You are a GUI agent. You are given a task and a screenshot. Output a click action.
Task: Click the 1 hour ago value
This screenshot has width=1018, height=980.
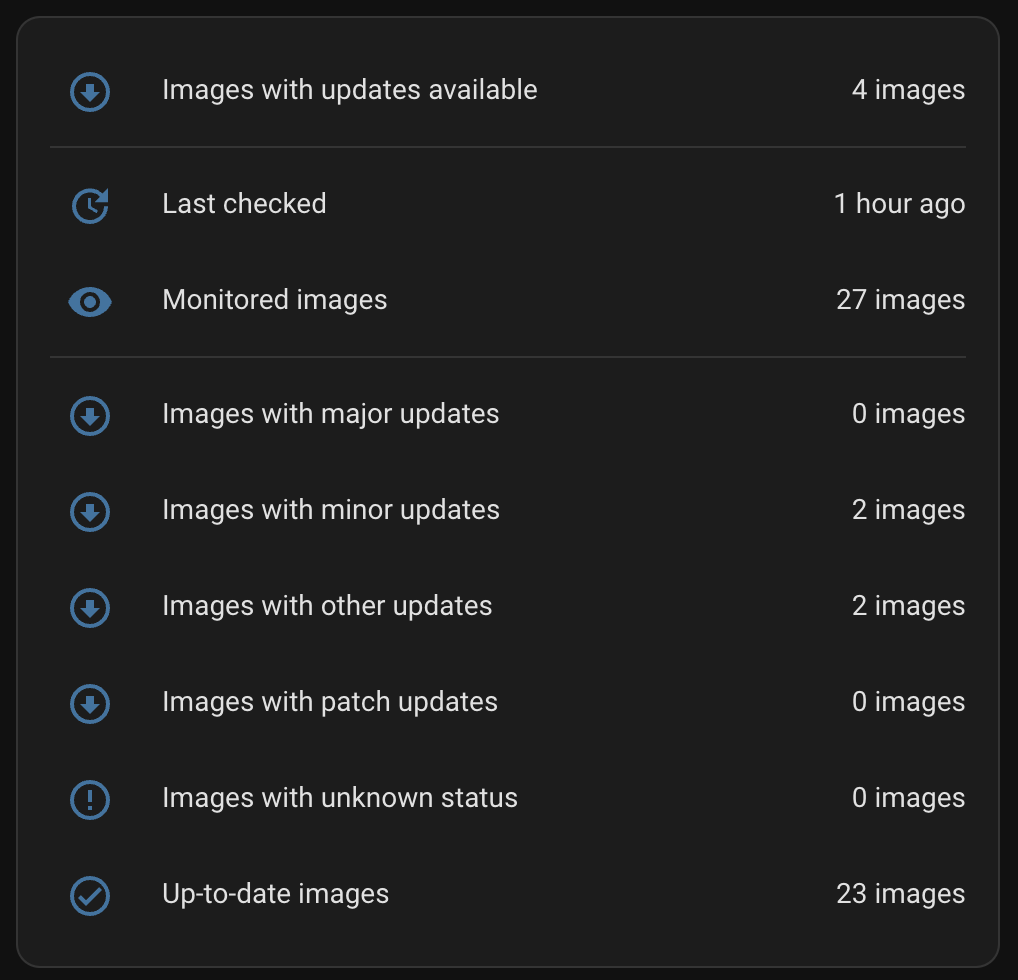[898, 204]
